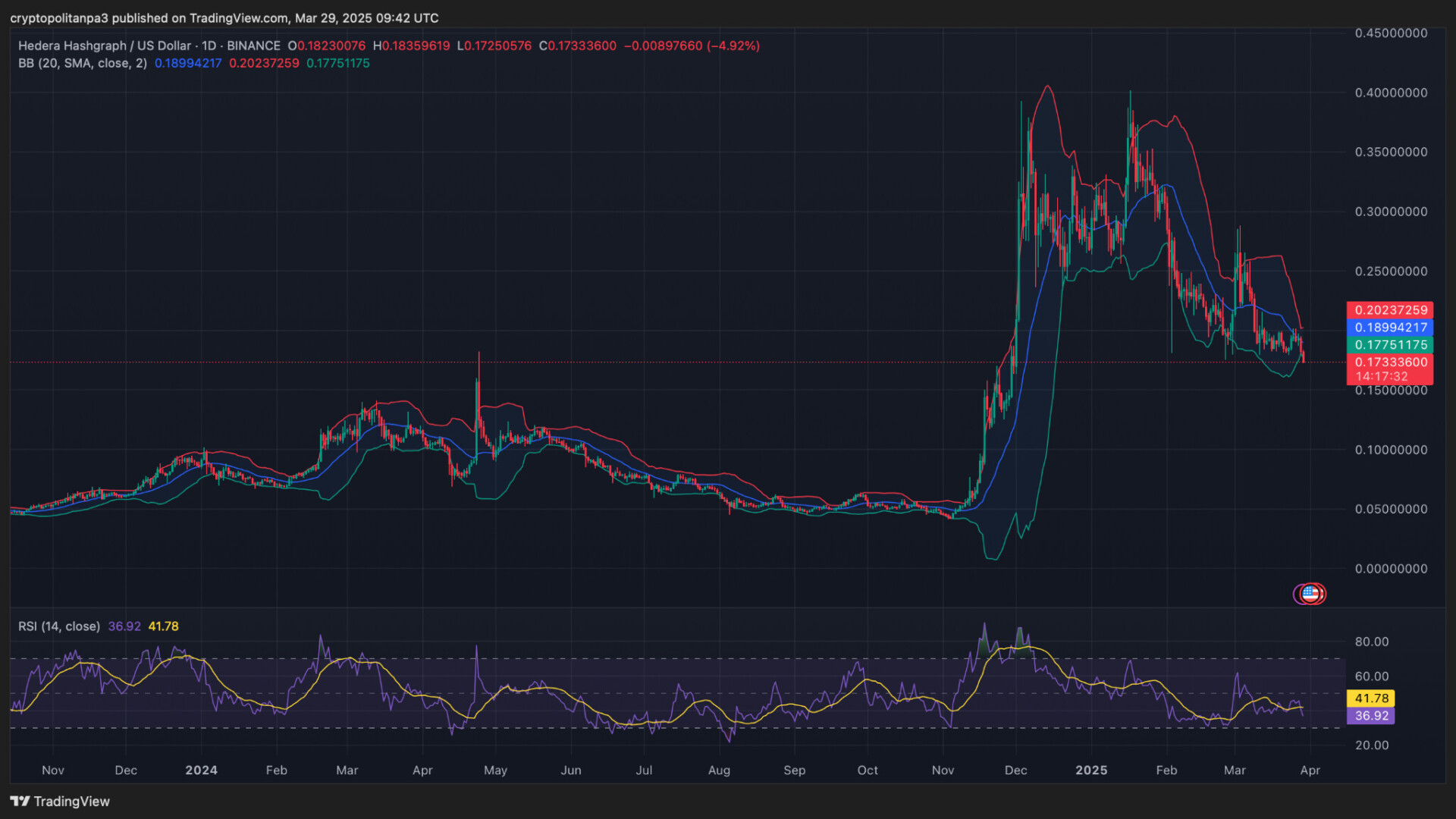This screenshot has width=1456, height=819.
Task: Click the 2025 label on time axis
Action: [1091, 770]
